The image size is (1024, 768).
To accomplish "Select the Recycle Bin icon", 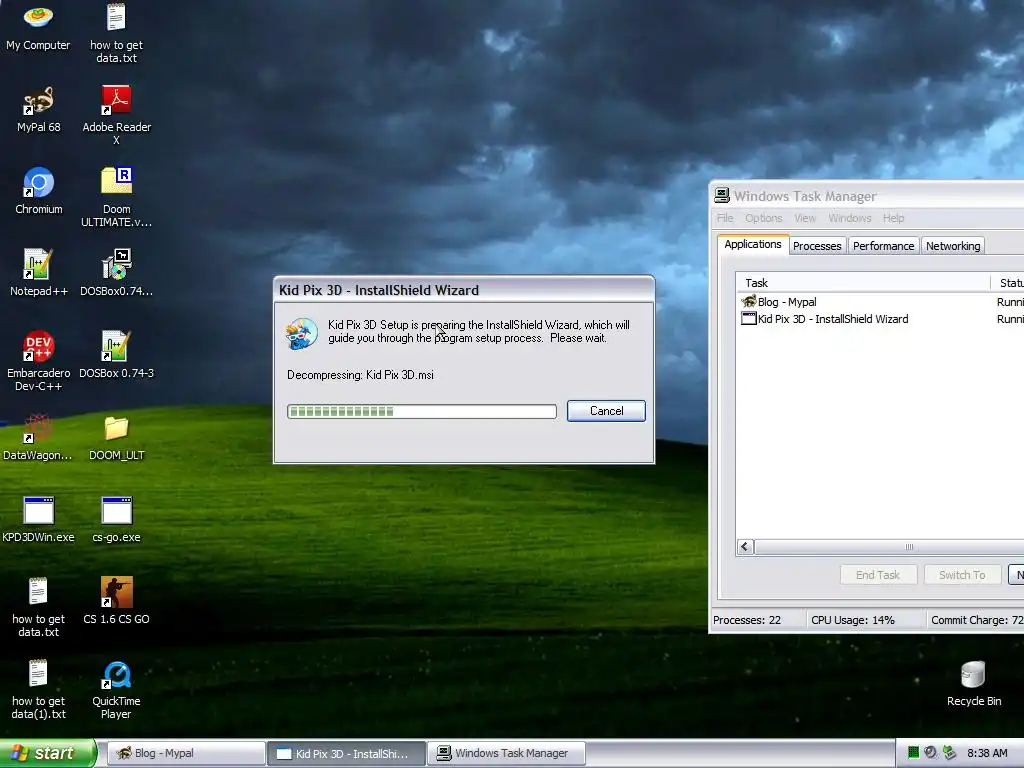I will pos(974,683).
